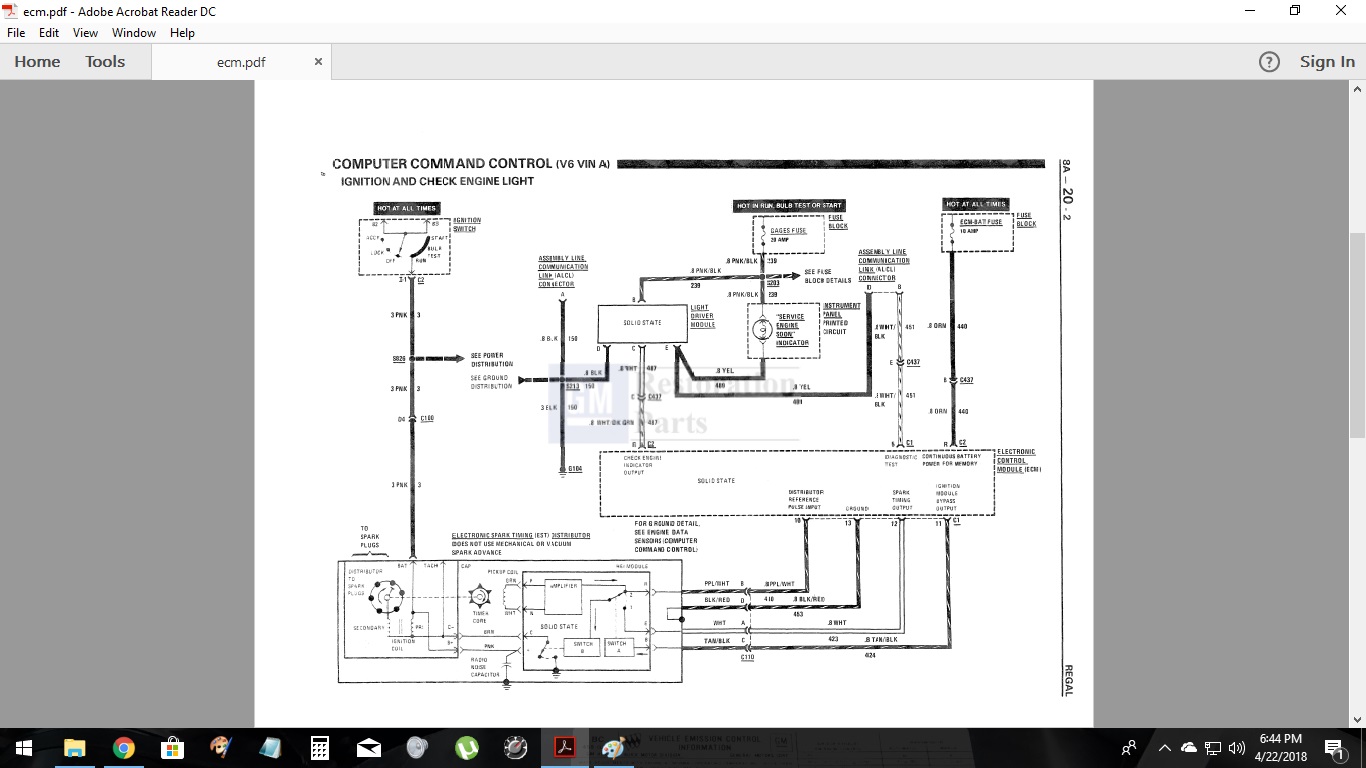The image size is (1366, 768).
Task: Open the Windows Start menu
Action: [23, 748]
